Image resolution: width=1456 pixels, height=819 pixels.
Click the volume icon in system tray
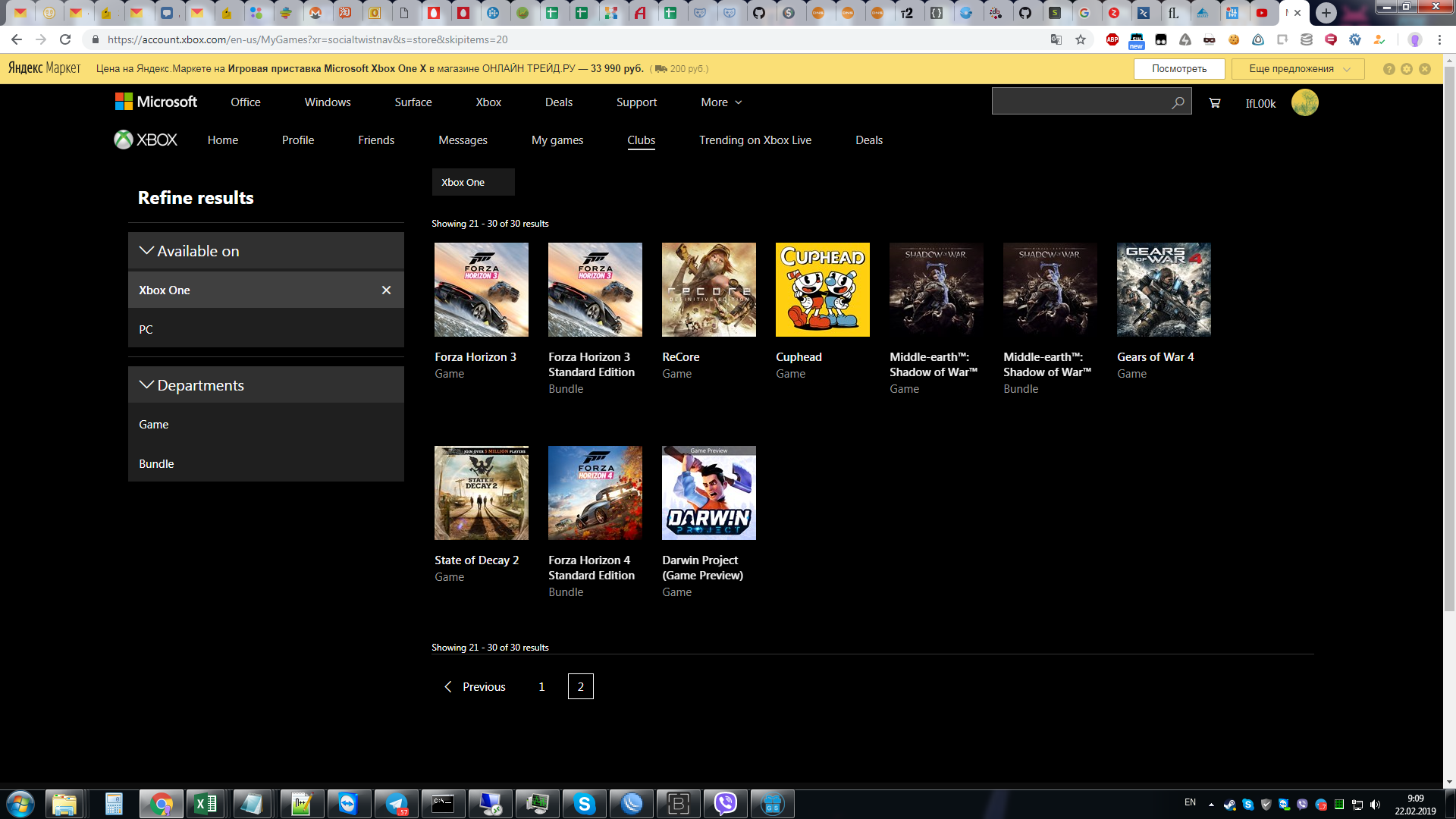tap(1376, 804)
